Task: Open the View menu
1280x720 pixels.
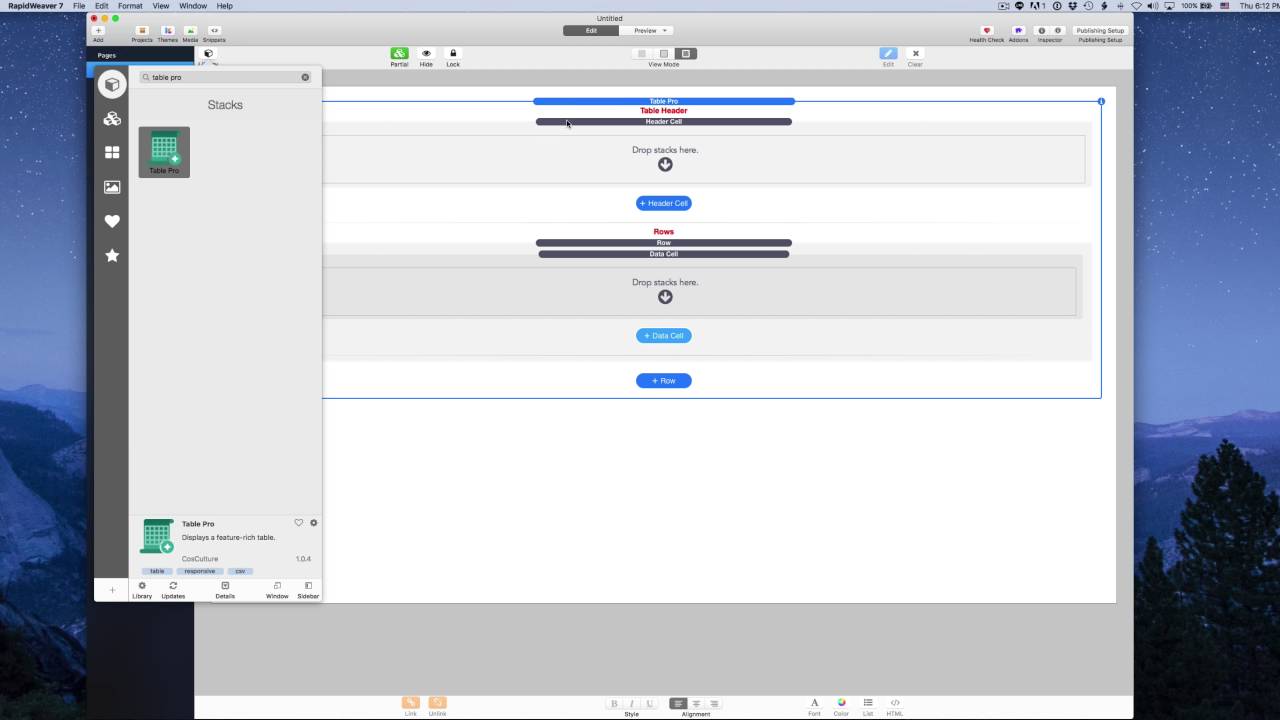Action: tap(160, 6)
